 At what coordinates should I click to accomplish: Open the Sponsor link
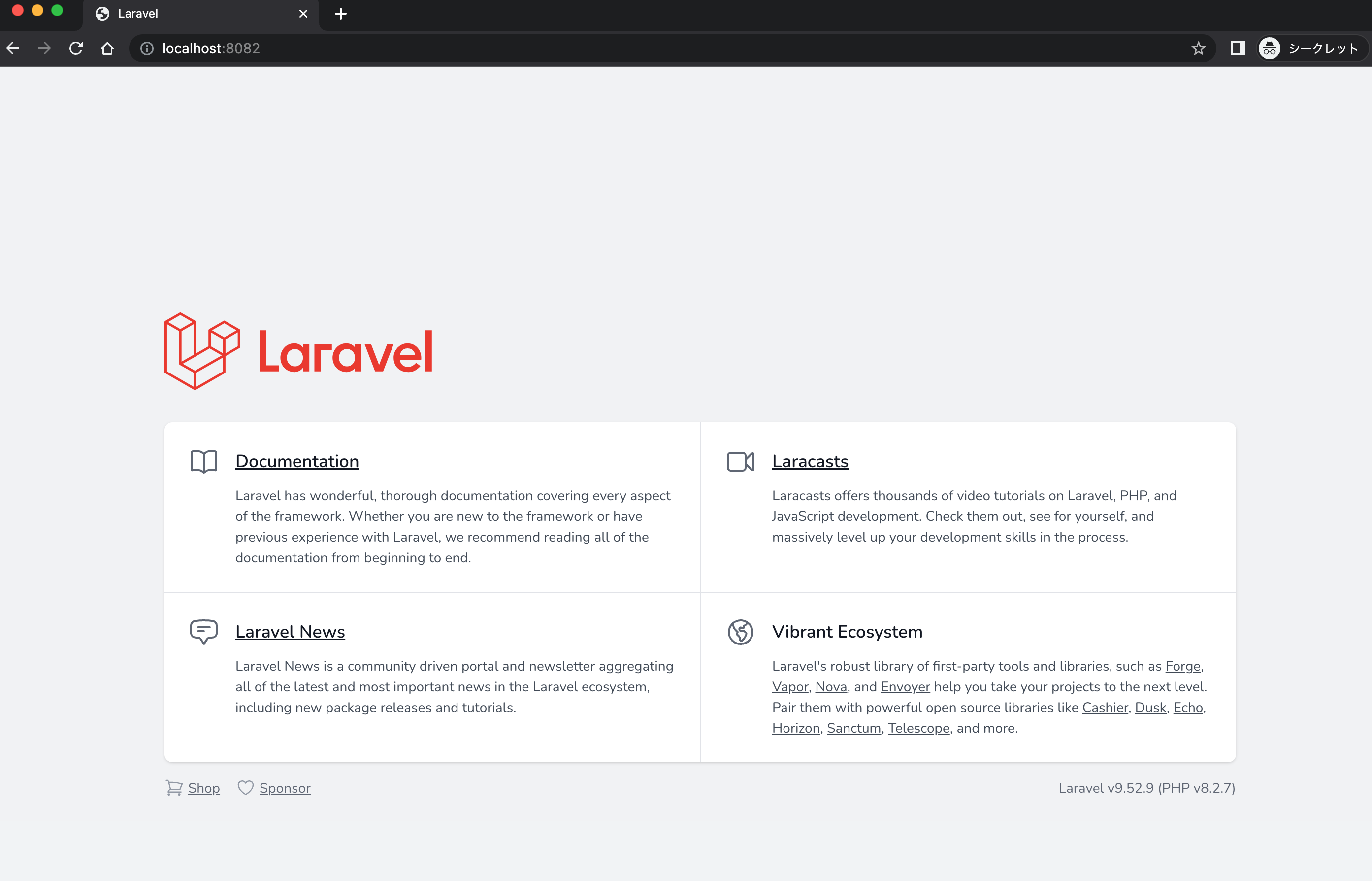click(x=285, y=788)
